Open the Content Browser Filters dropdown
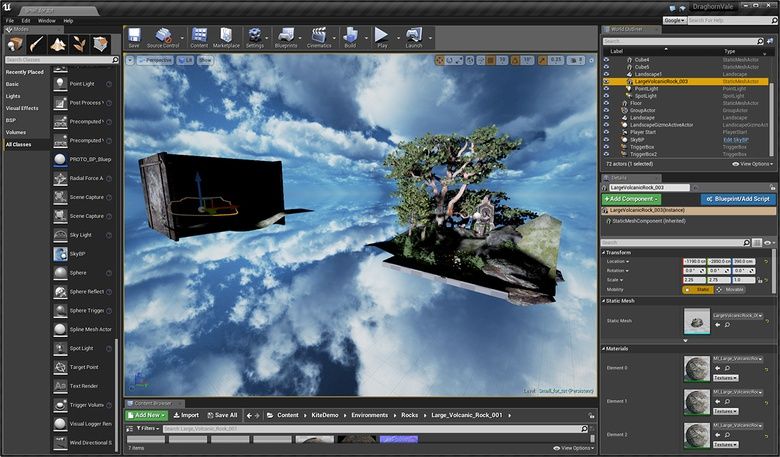 [147, 428]
